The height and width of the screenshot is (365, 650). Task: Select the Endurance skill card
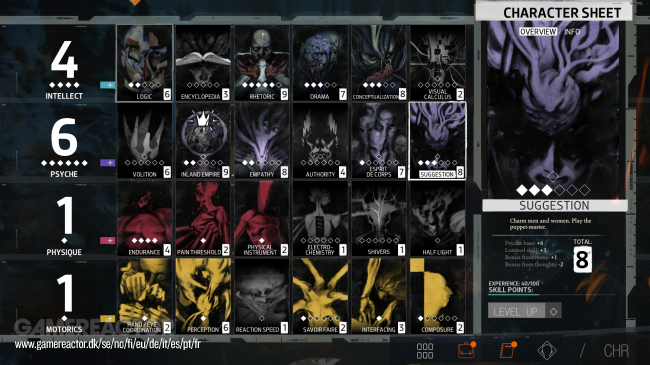pyautogui.click(x=144, y=219)
